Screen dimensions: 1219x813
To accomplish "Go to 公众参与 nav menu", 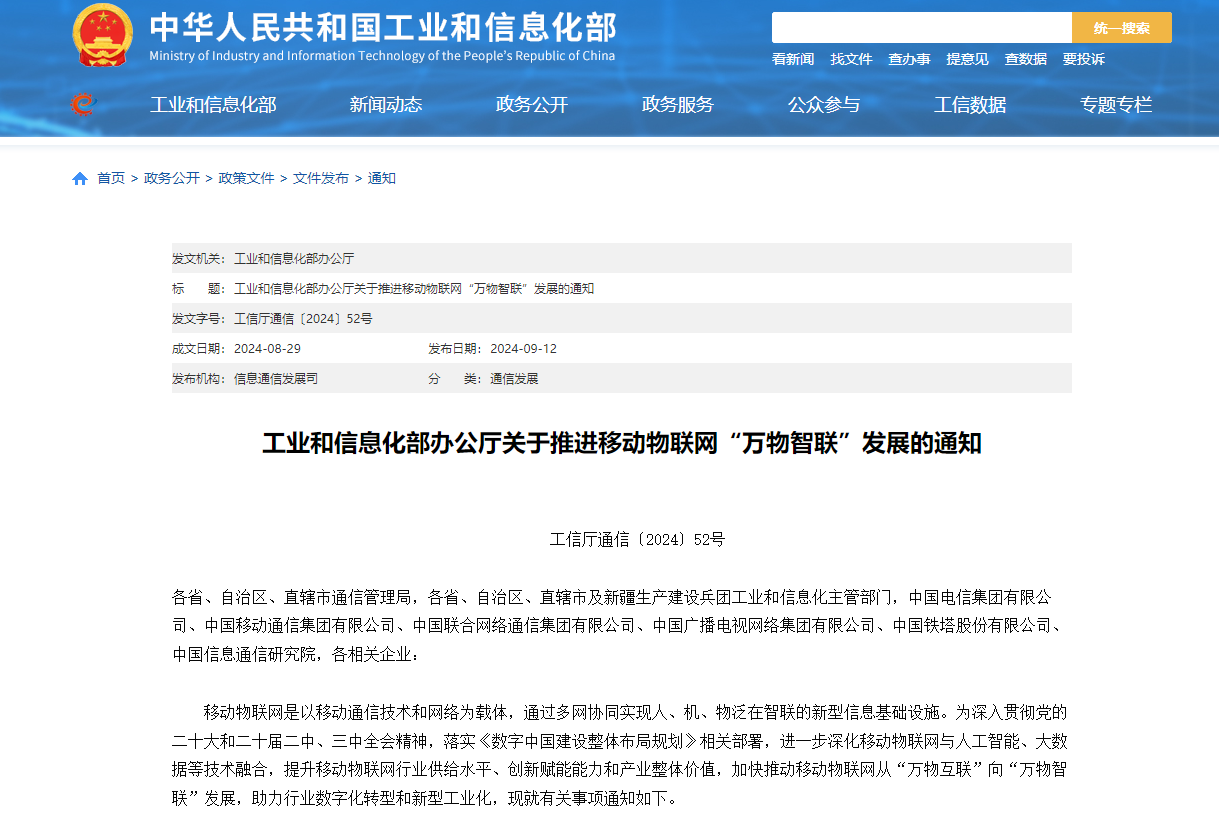I will click(x=824, y=105).
